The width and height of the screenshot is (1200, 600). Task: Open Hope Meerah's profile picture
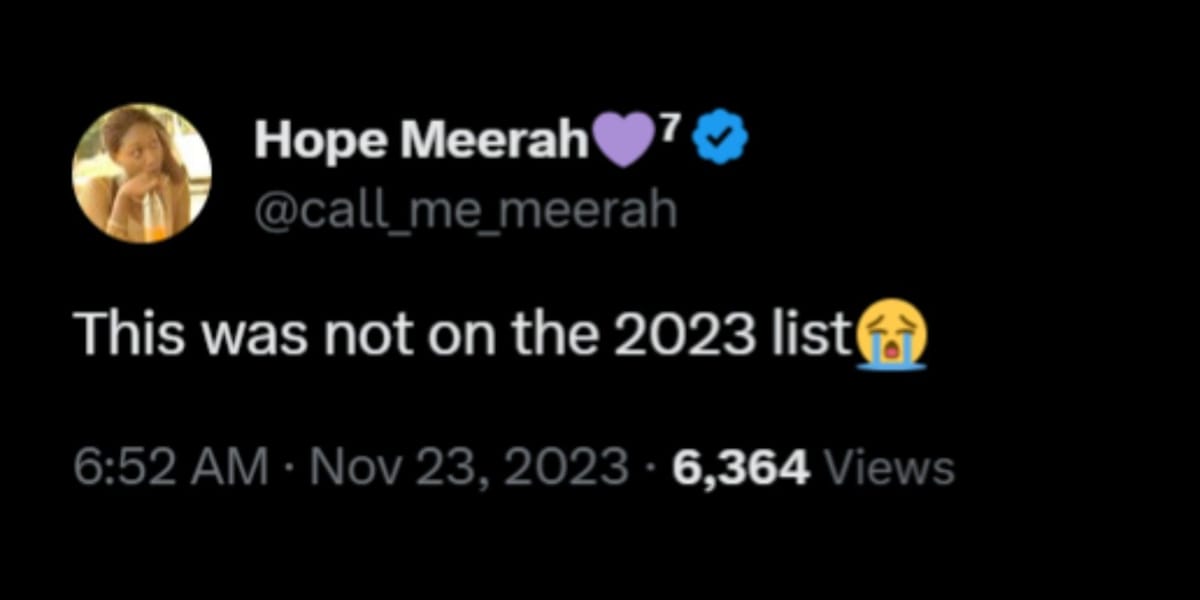pos(141,173)
